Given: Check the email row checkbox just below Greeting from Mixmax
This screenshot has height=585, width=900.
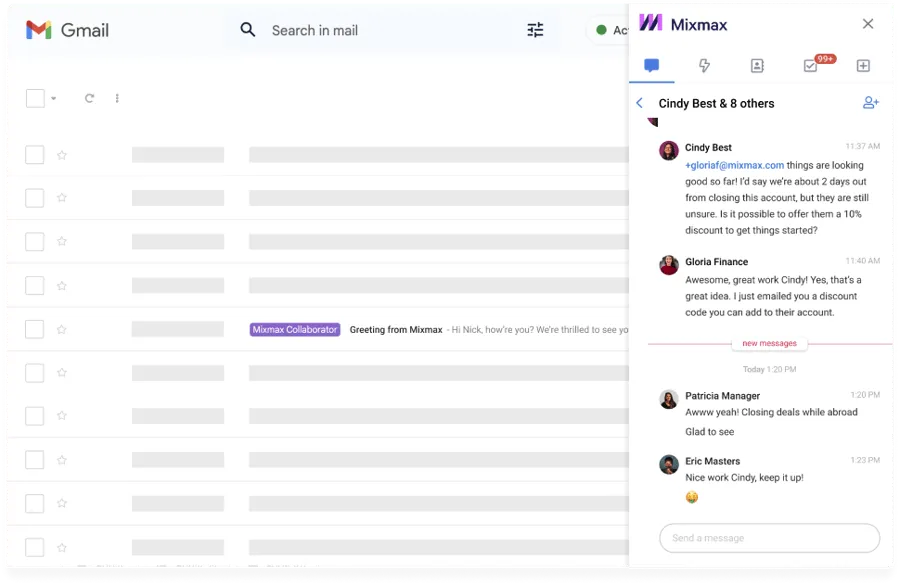Looking at the screenshot, I should (x=34, y=373).
